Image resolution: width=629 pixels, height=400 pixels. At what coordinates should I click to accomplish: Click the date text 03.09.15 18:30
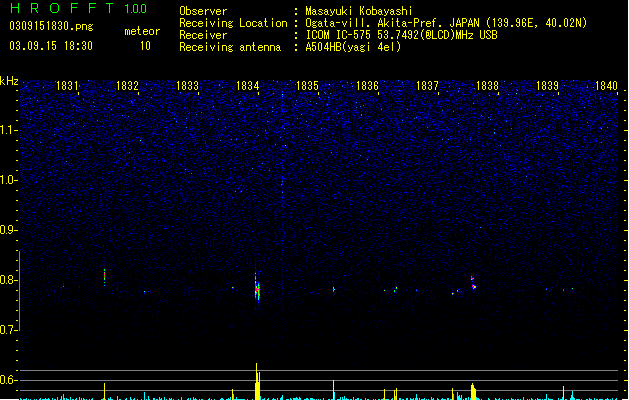[x=51, y=46]
